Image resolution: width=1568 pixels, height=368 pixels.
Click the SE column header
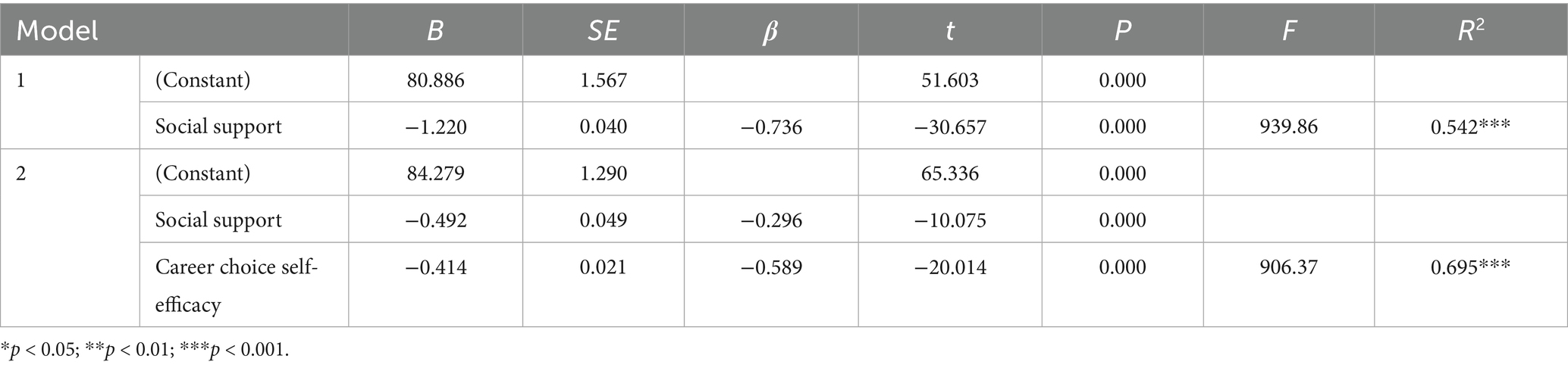(603, 31)
